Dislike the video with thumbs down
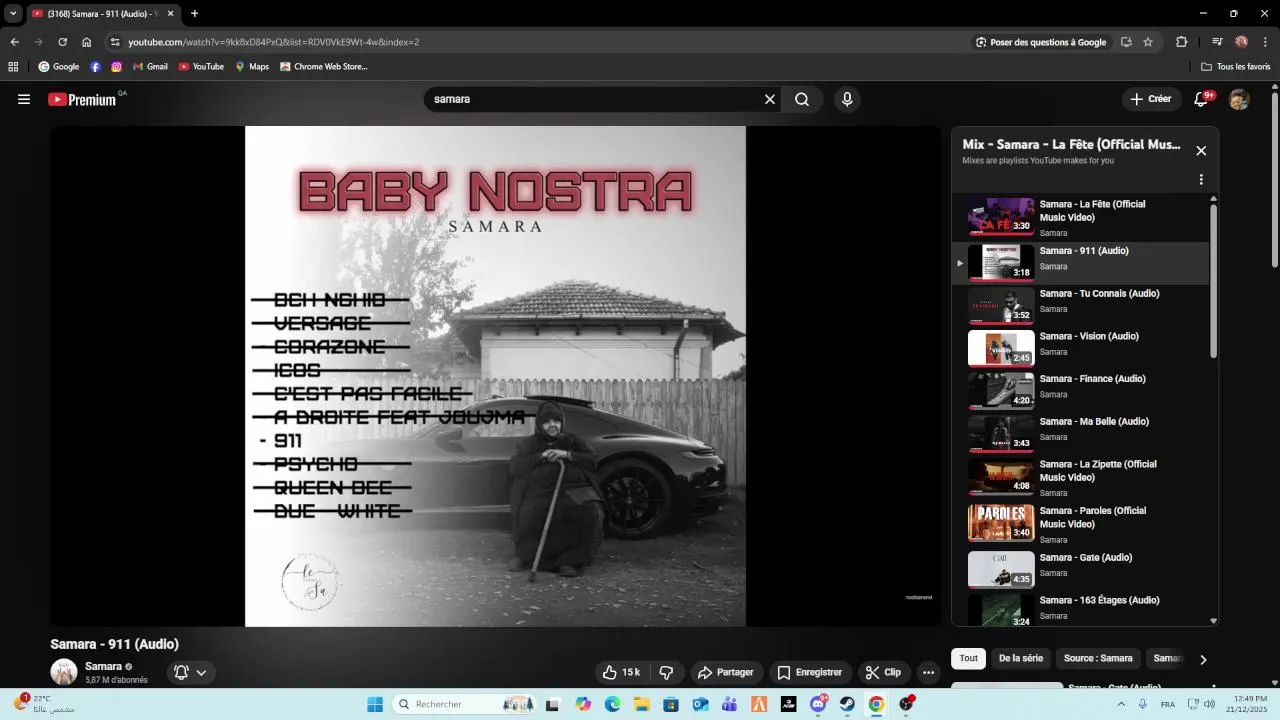The height and width of the screenshot is (720, 1280). tap(666, 672)
